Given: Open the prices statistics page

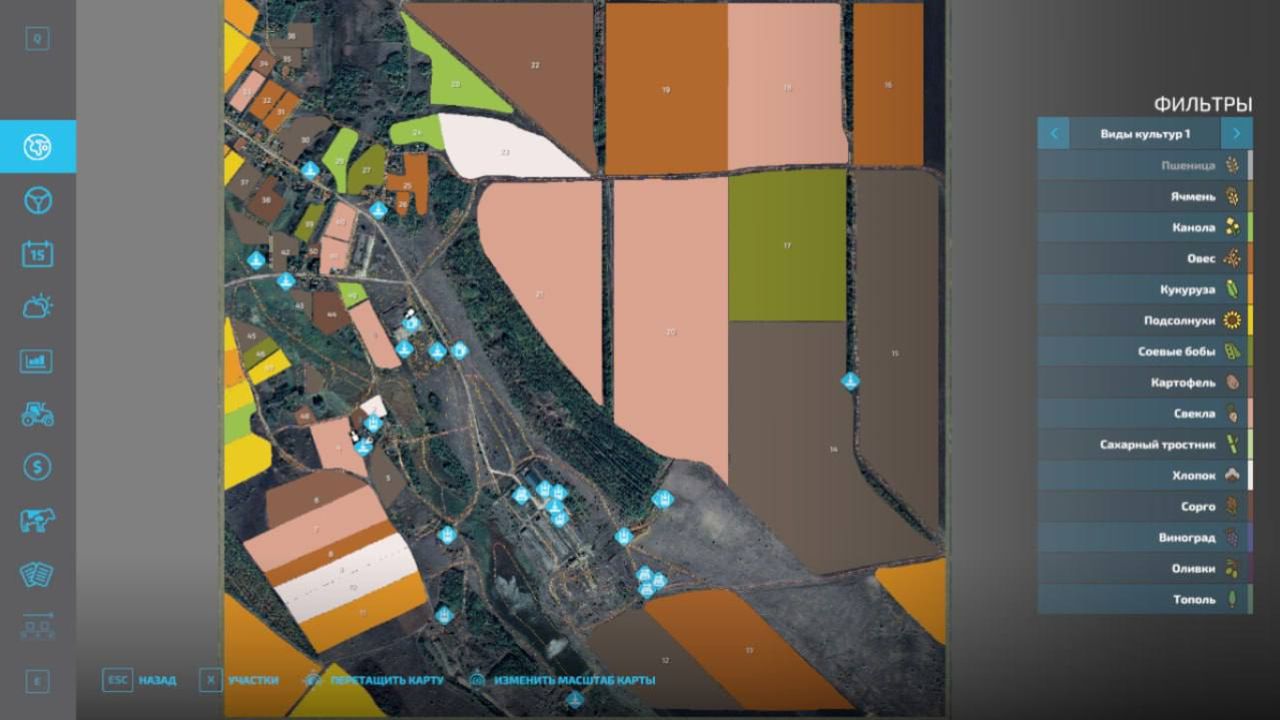Looking at the screenshot, I should 37,361.
